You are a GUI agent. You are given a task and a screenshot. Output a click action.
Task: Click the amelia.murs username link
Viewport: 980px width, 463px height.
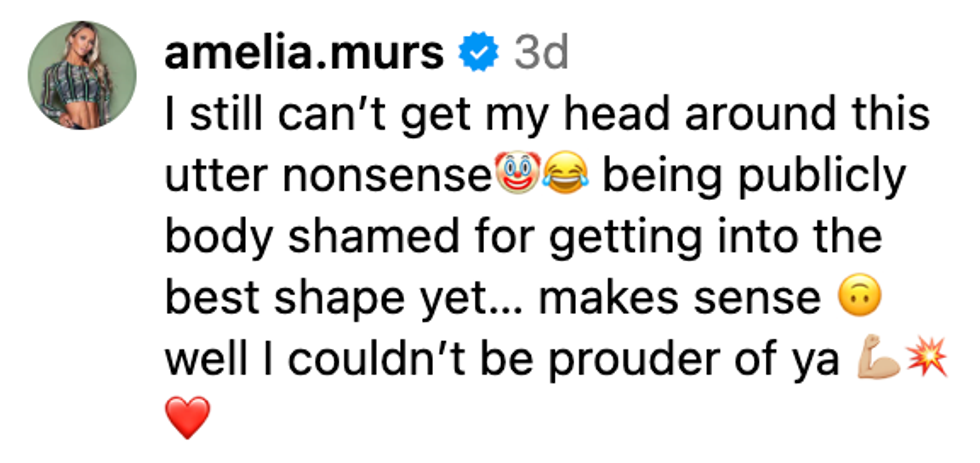[303, 55]
